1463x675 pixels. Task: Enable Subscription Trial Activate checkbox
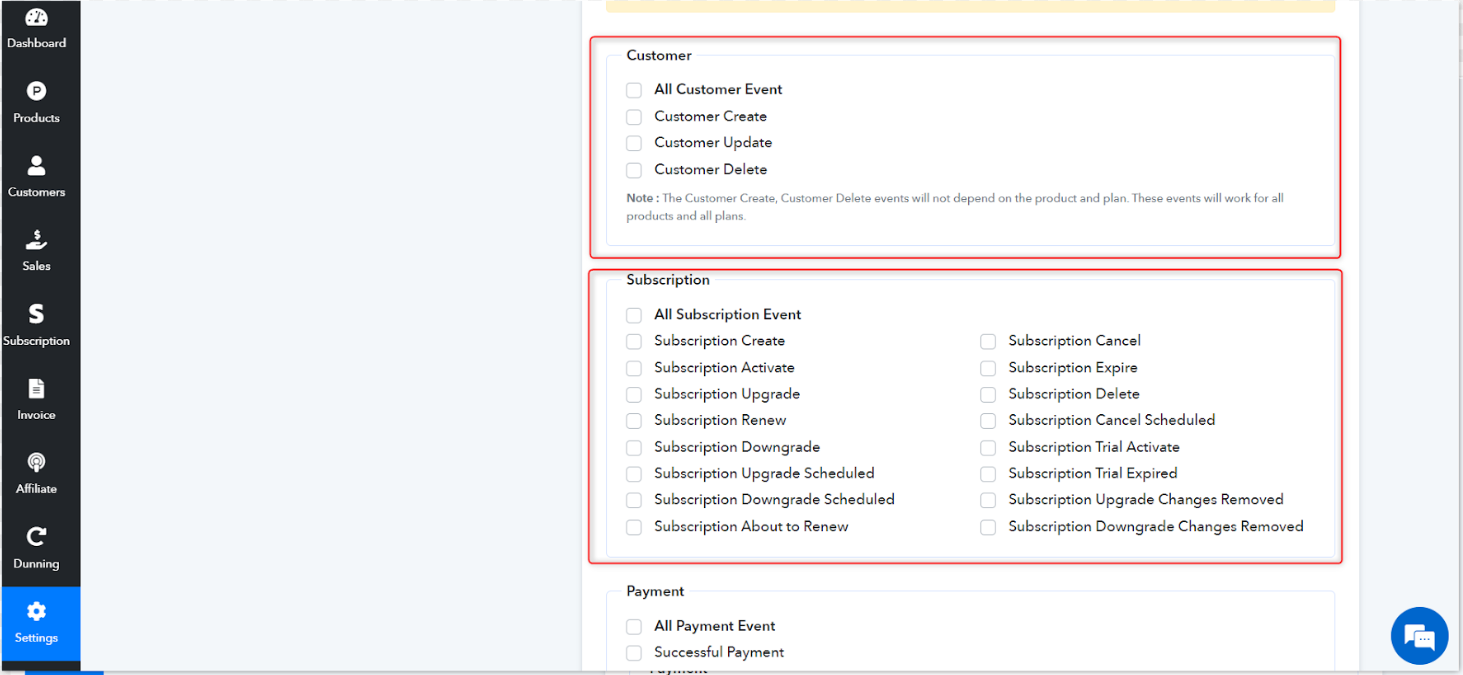[x=988, y=447]
